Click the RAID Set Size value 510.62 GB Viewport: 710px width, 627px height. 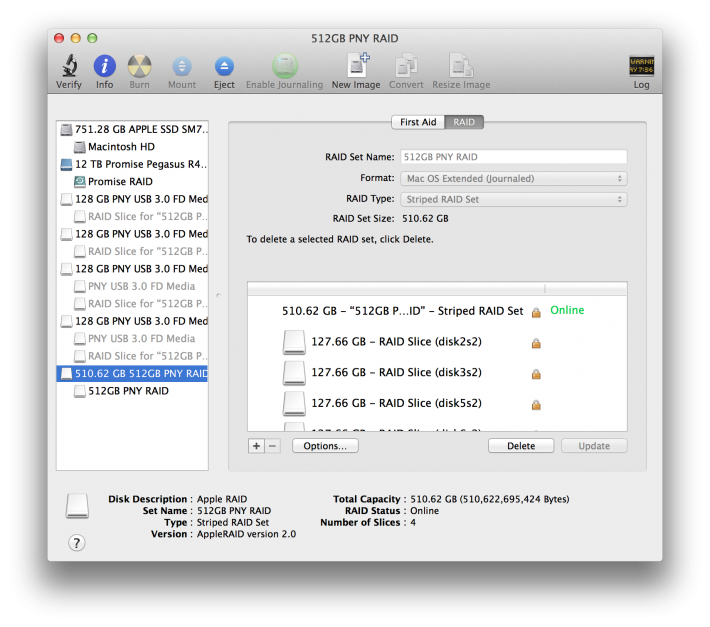pyautogui.click(x=425, y=219)
